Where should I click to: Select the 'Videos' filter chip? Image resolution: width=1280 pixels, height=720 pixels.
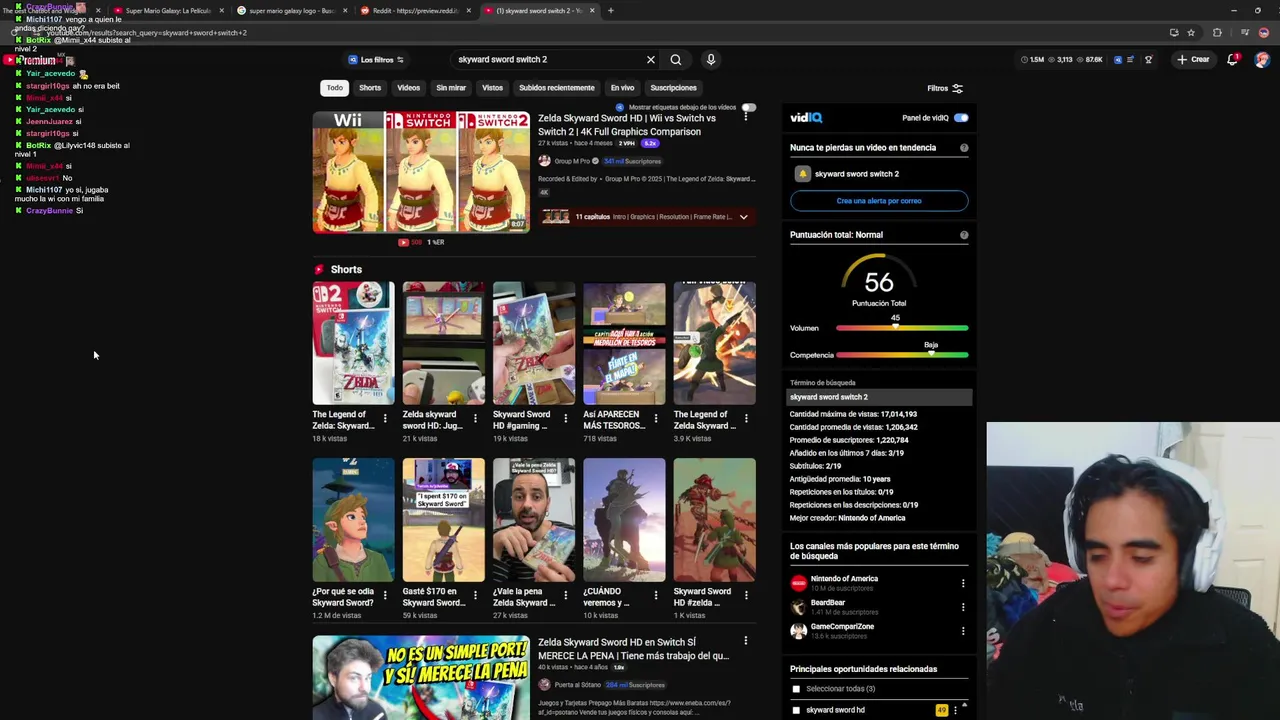(x=408, y=88)
